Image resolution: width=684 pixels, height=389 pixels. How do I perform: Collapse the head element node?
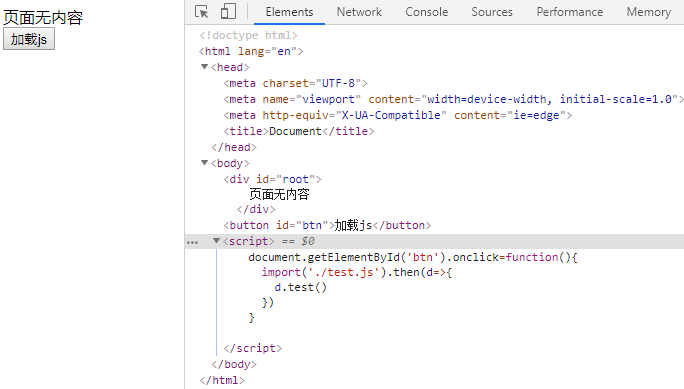click(204, 67)
